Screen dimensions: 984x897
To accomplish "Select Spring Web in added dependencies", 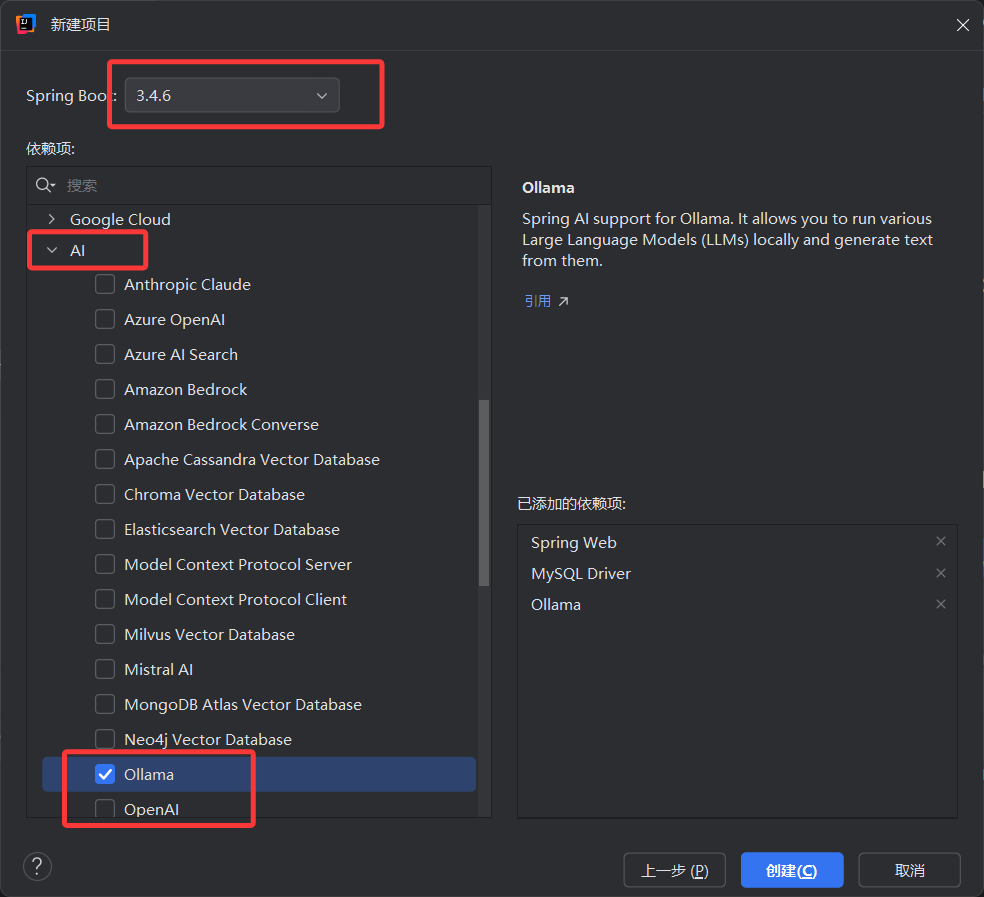I will [x=574, y=542].
